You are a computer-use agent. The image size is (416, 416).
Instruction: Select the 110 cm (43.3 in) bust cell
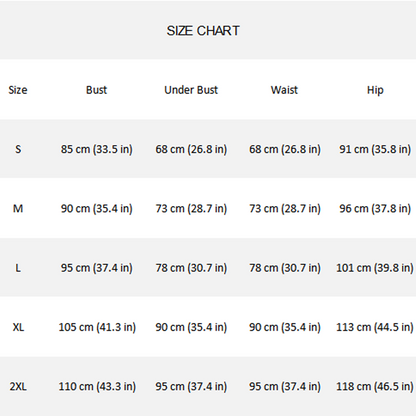[x=97, y=387]
